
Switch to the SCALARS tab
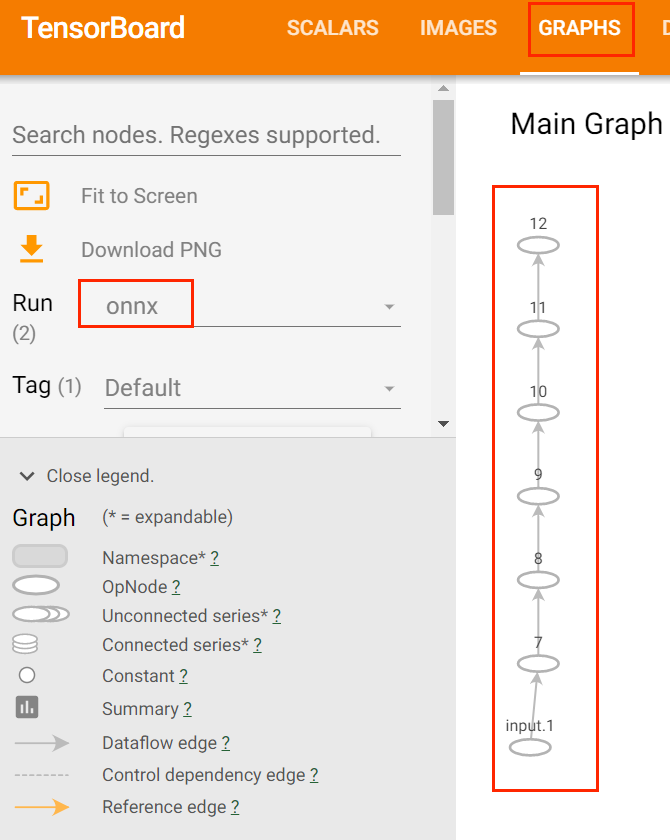point(332,28)
